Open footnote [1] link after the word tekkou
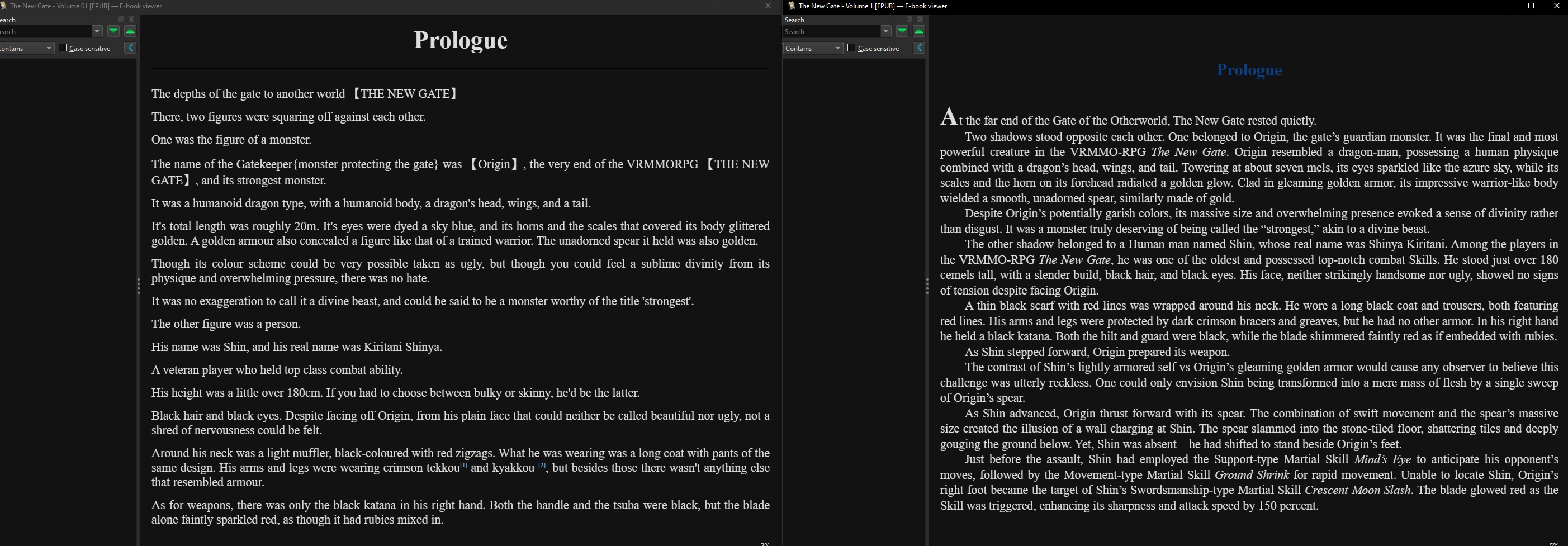Image resolution: width=1568 pixels, height=546 pixels. tap(464, 466)
